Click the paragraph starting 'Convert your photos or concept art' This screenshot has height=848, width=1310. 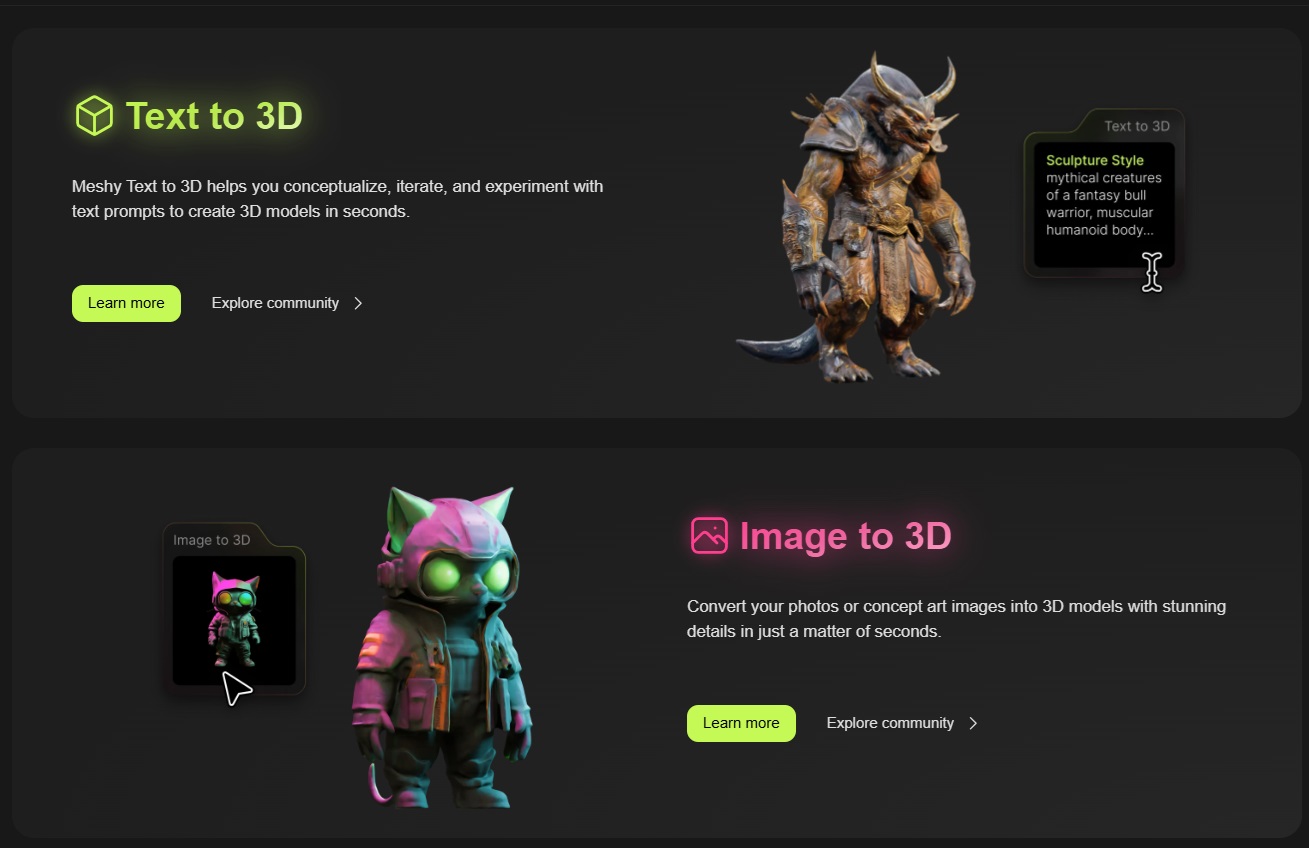[x=956, y=619]
